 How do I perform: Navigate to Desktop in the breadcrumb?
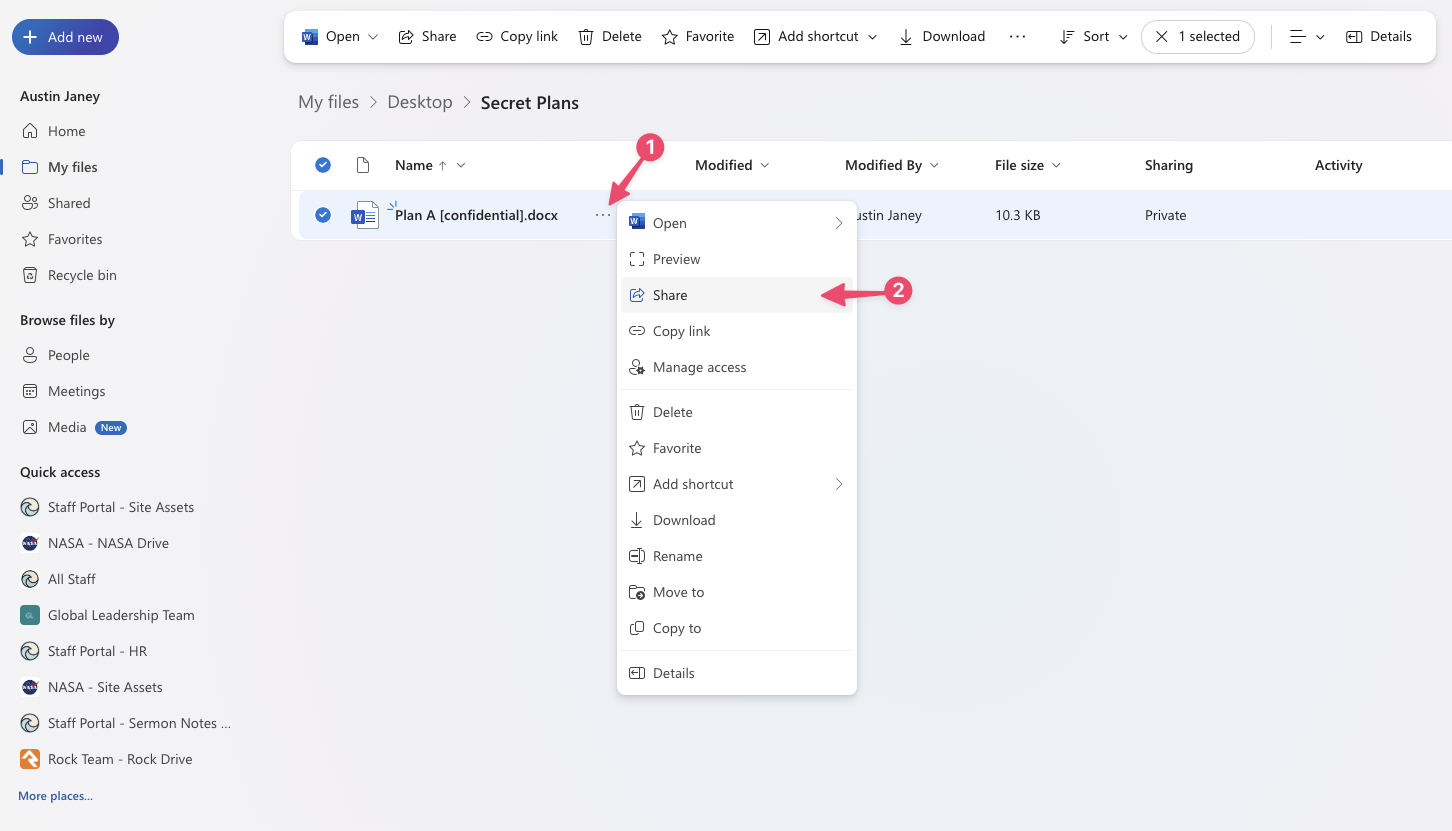click(x=420, y=102)
